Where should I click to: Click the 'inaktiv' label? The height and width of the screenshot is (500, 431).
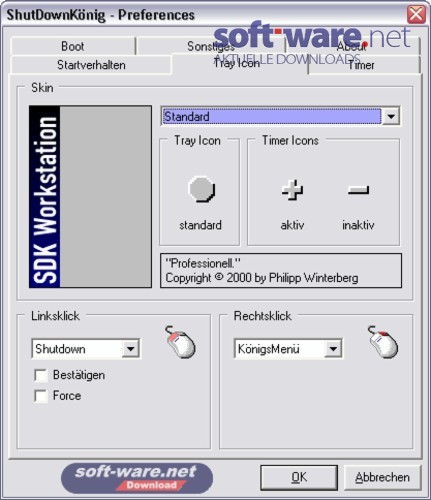pos(358,225)
